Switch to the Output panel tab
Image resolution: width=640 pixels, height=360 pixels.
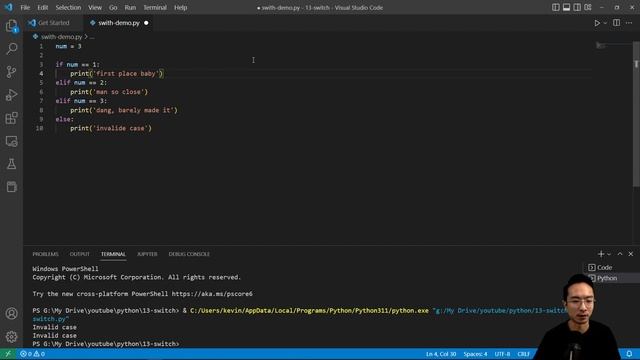point(79,254)
